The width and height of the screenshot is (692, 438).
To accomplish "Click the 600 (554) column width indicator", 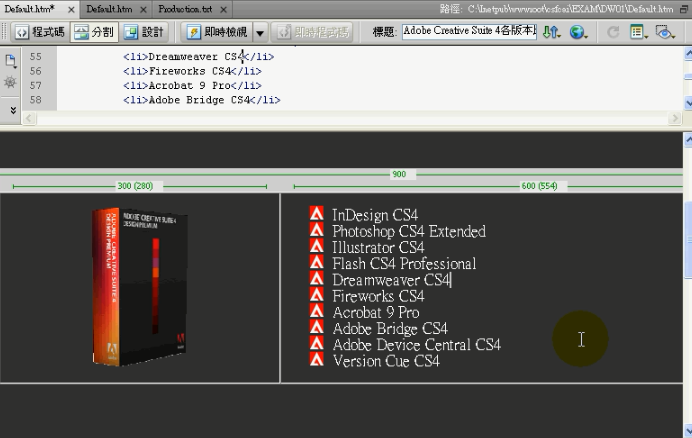I will 539,186.
